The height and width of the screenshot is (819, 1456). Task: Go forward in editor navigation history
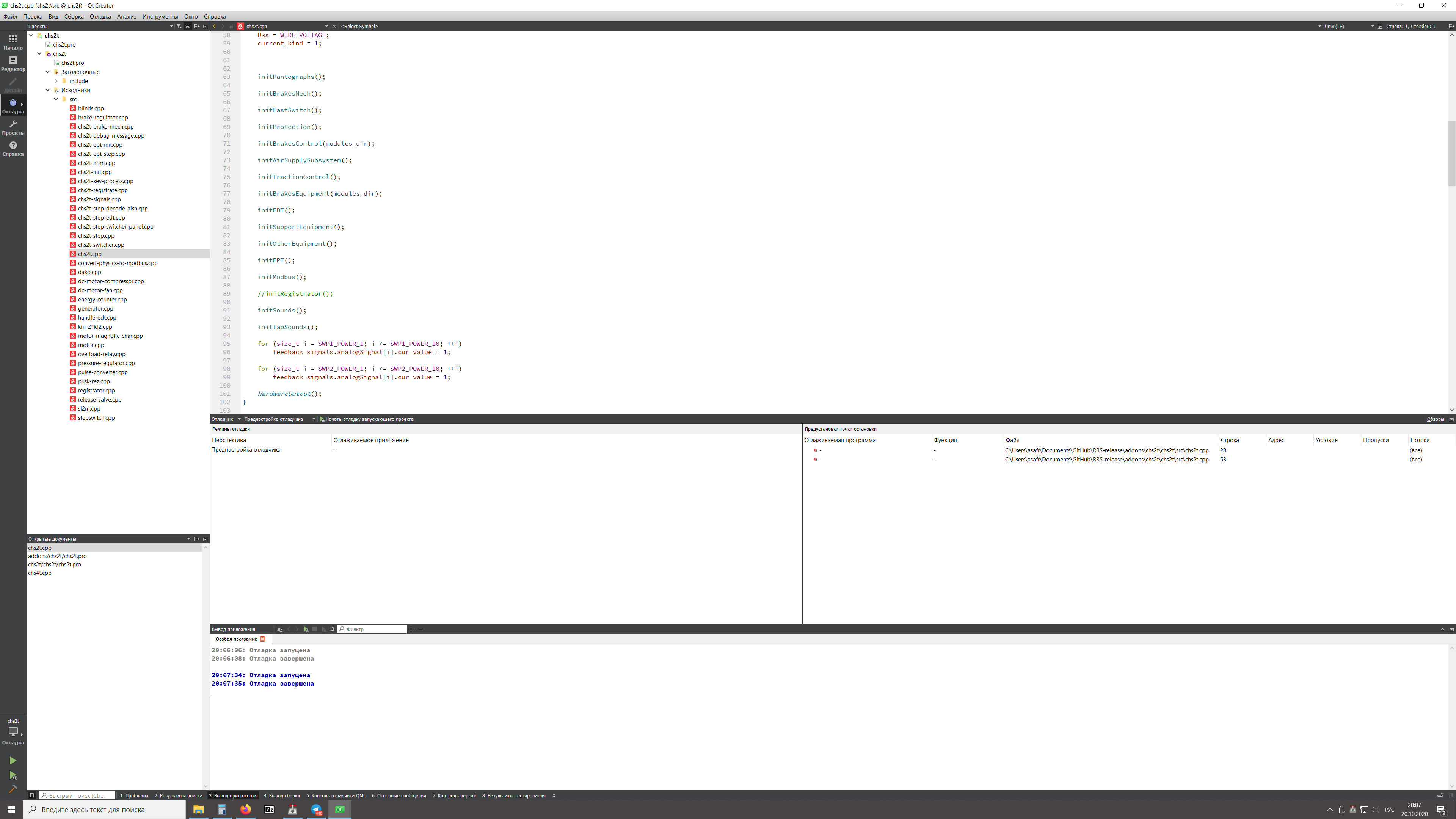(x=223, y=26)
